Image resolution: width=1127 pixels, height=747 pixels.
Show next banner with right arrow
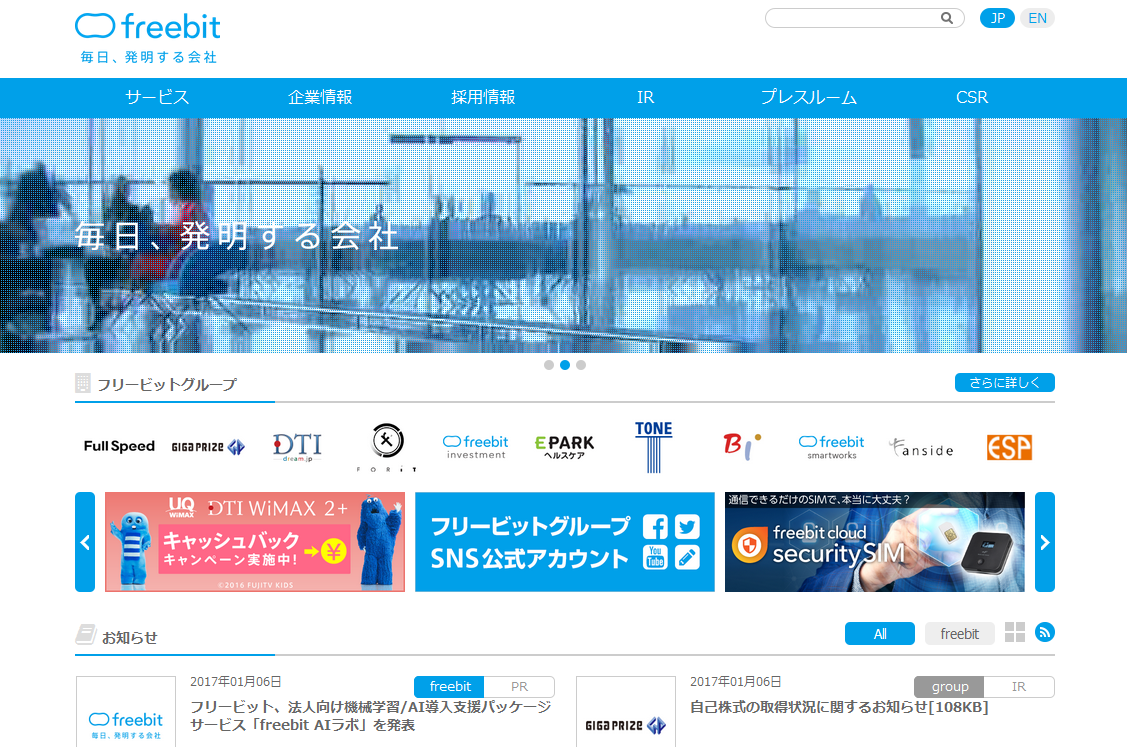coord(1045,542)
